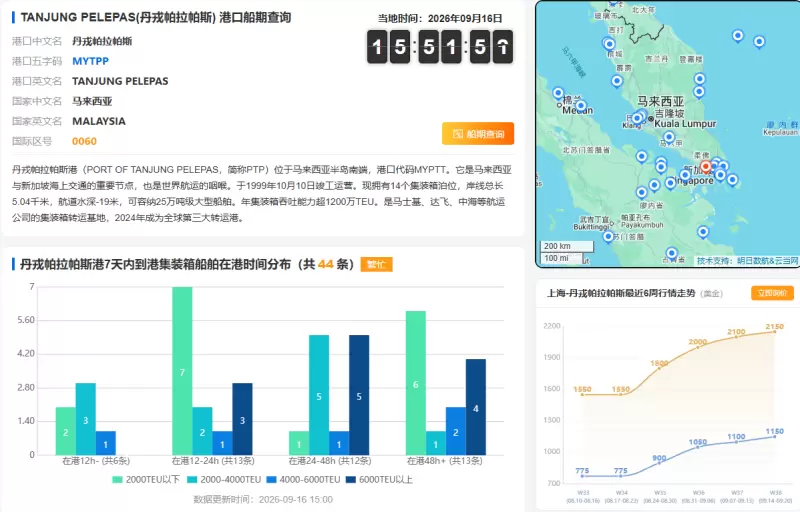Click the 200 km map scale bar

click(566, 246)
